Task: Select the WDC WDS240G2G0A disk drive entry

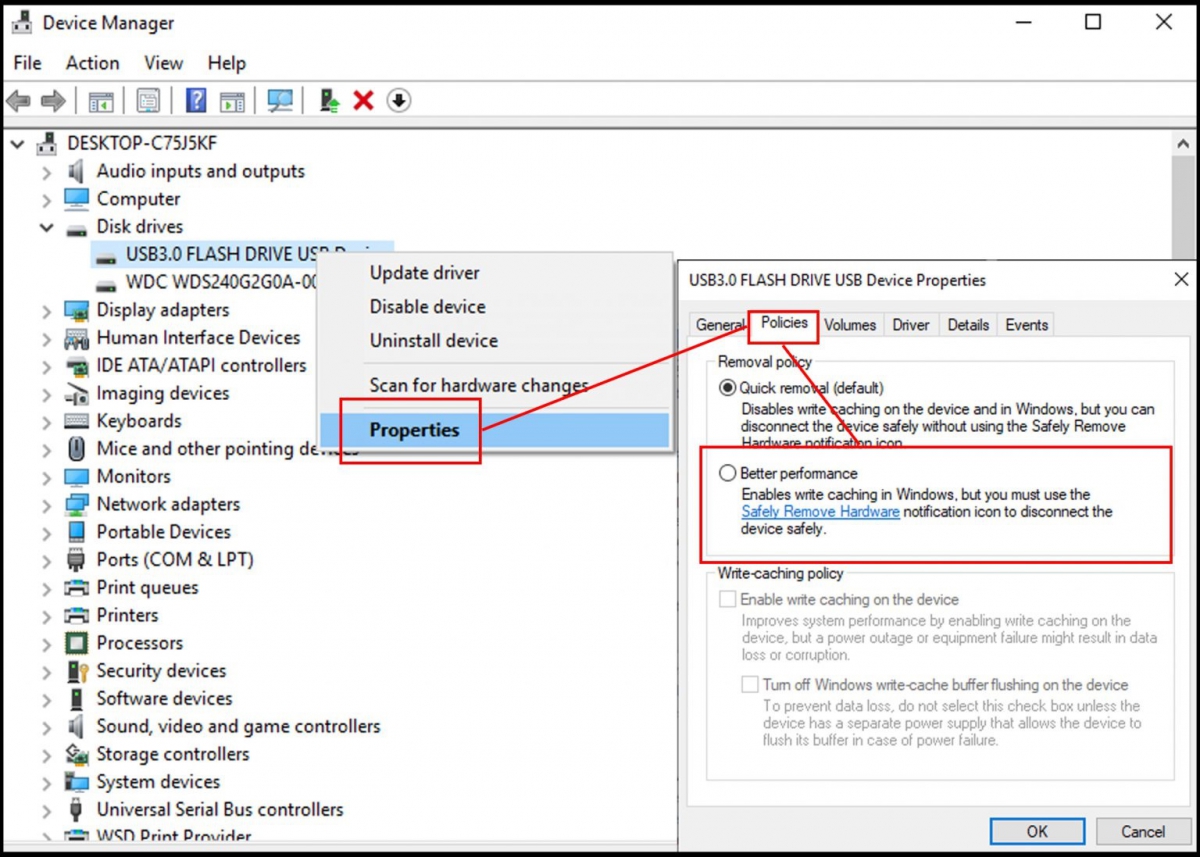Action: click(222, 282)
